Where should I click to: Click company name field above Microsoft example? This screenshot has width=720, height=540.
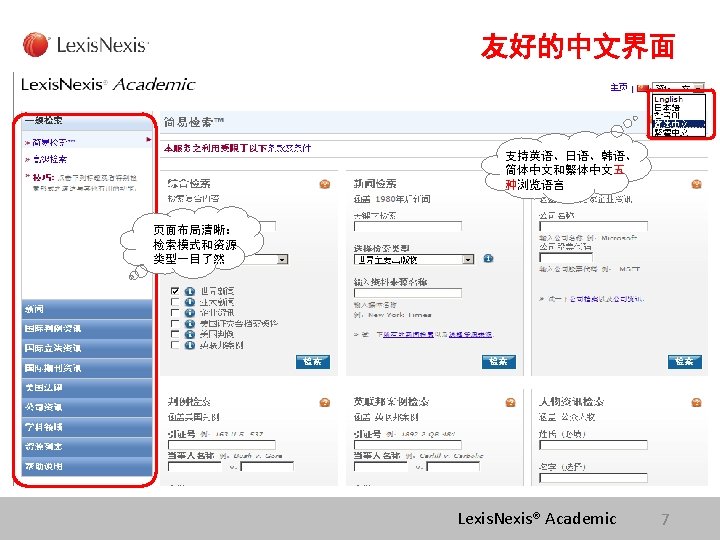coord(593,226)
